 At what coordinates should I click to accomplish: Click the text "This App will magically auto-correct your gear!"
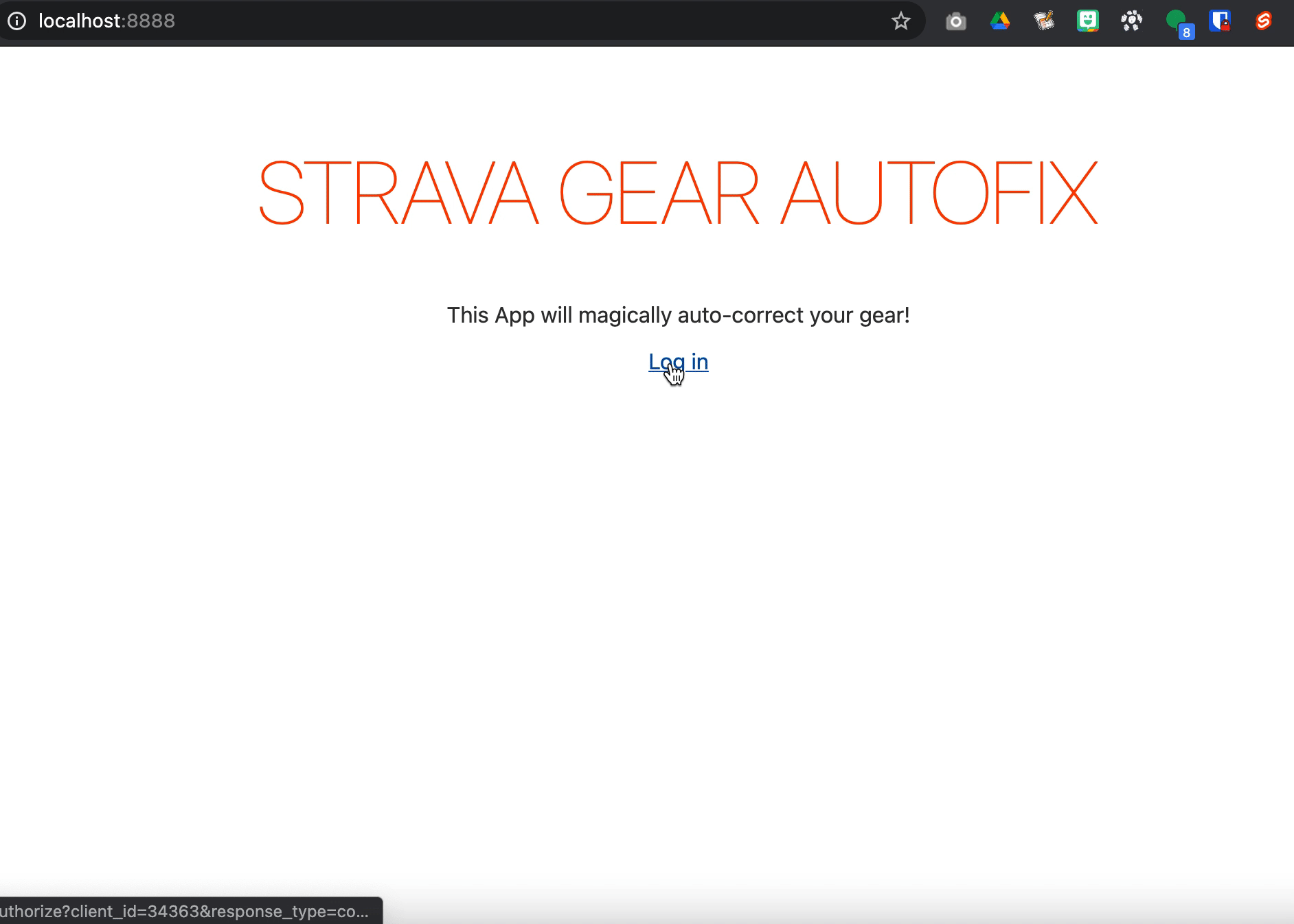click(x=678, y=315)
